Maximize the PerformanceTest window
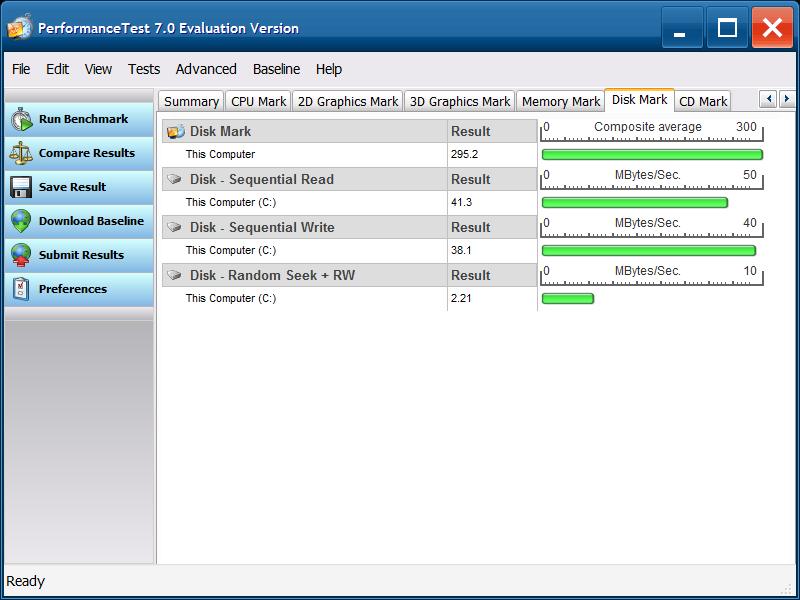800x600 pixels. [x=727, y=28]
